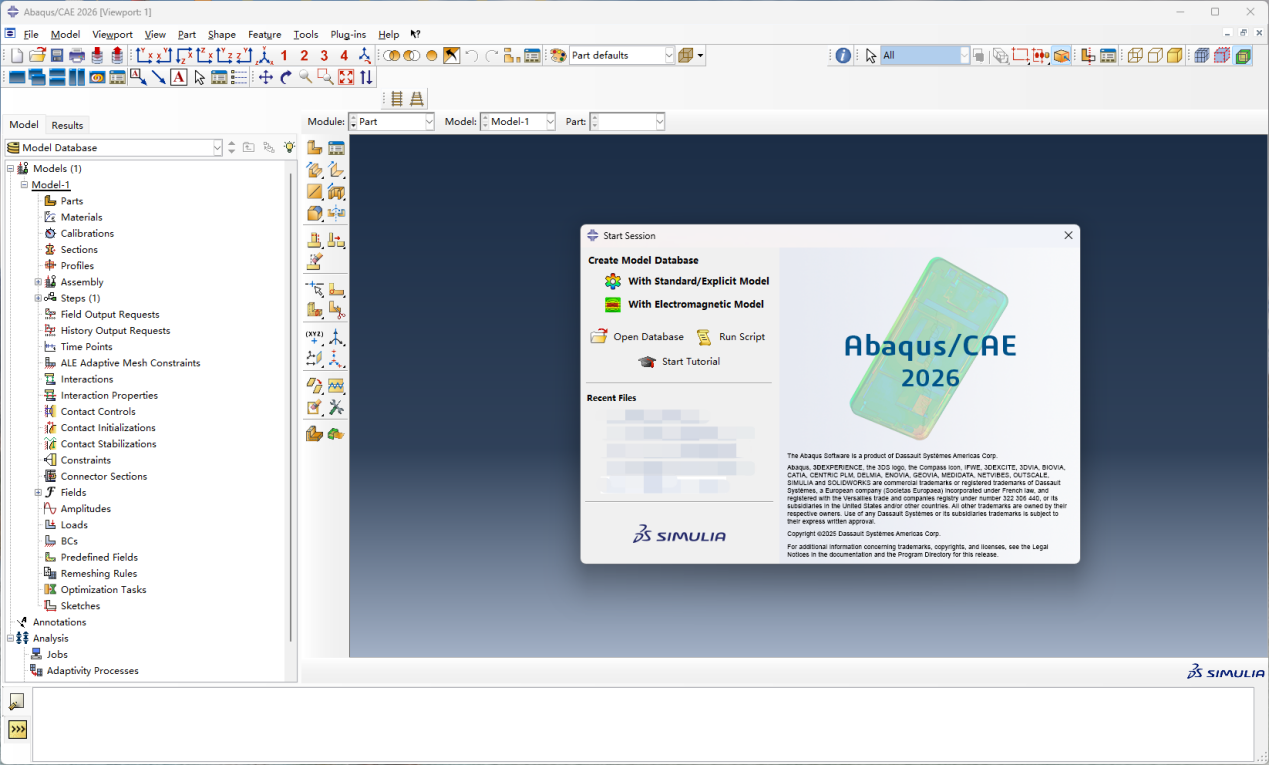Screen dimensions: 1269x765
Task: Save the model database via floppy icon
Action: 57,56
